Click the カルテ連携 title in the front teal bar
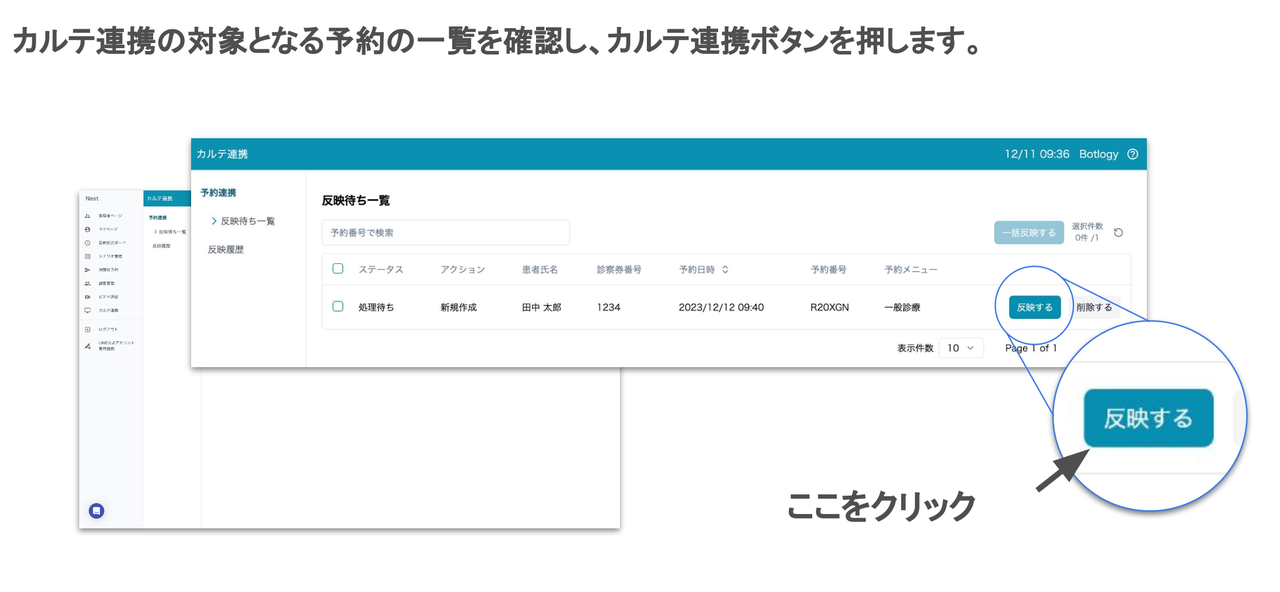Screen dimensions: 1280x592 [222, 154]
